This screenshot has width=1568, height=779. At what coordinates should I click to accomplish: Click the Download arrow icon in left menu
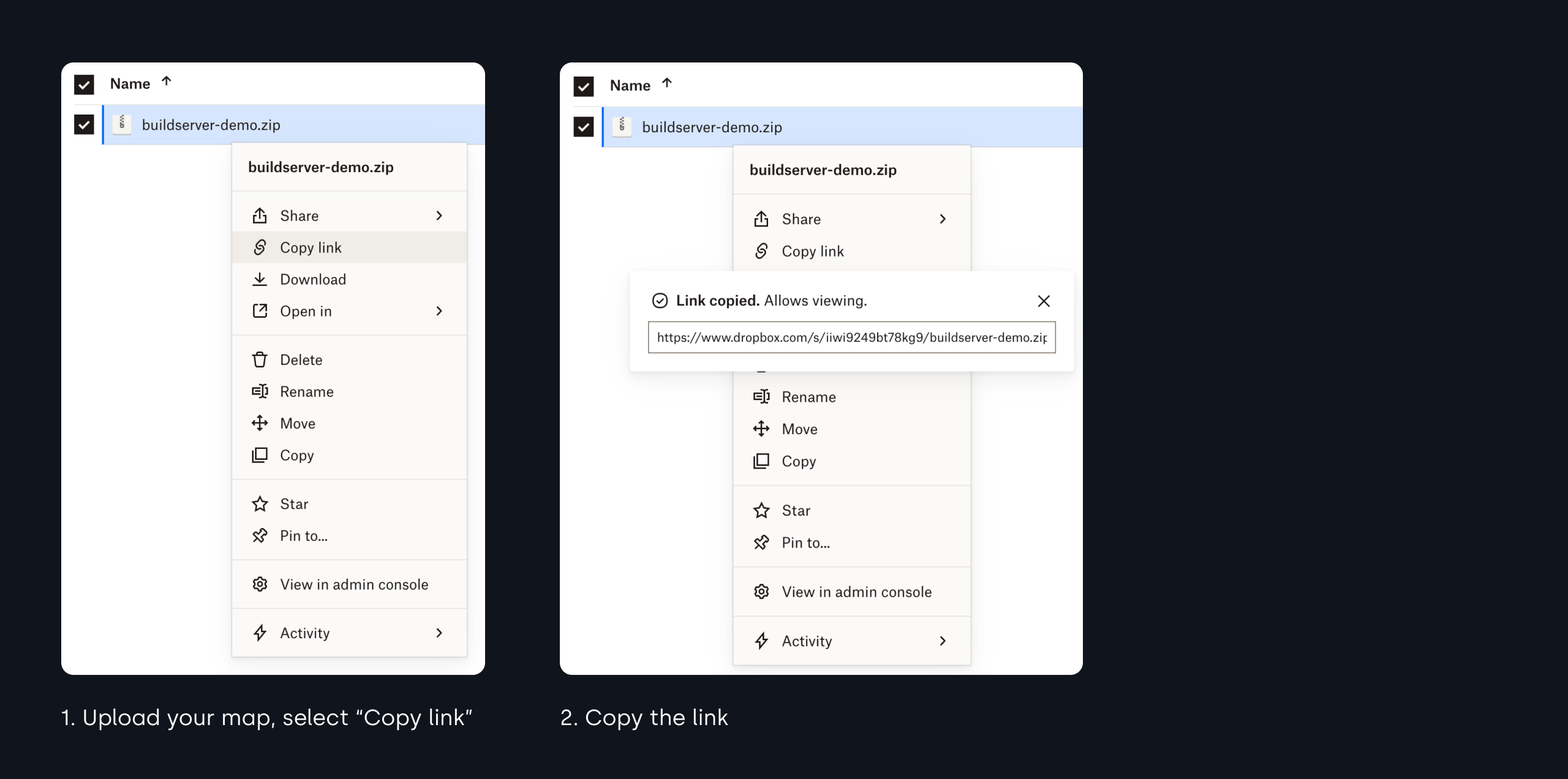coord(260,279)
